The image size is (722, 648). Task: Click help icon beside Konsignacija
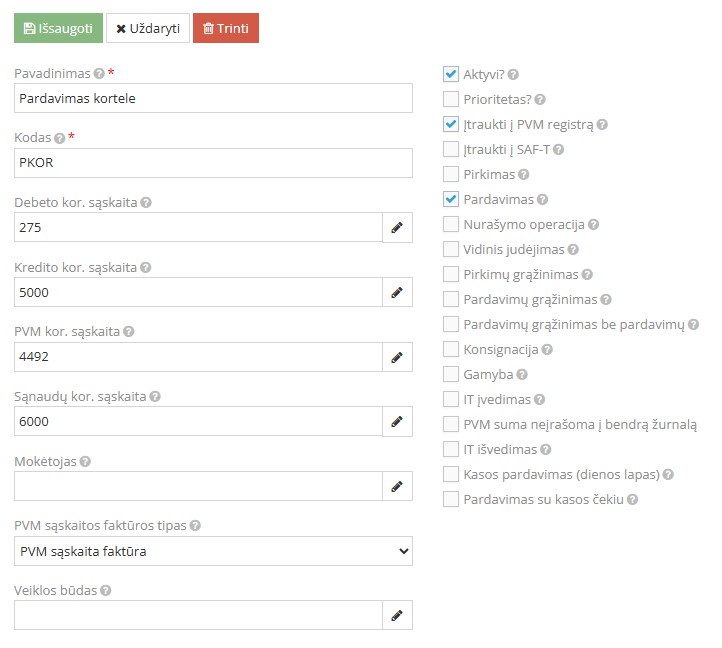coord(547,350)
